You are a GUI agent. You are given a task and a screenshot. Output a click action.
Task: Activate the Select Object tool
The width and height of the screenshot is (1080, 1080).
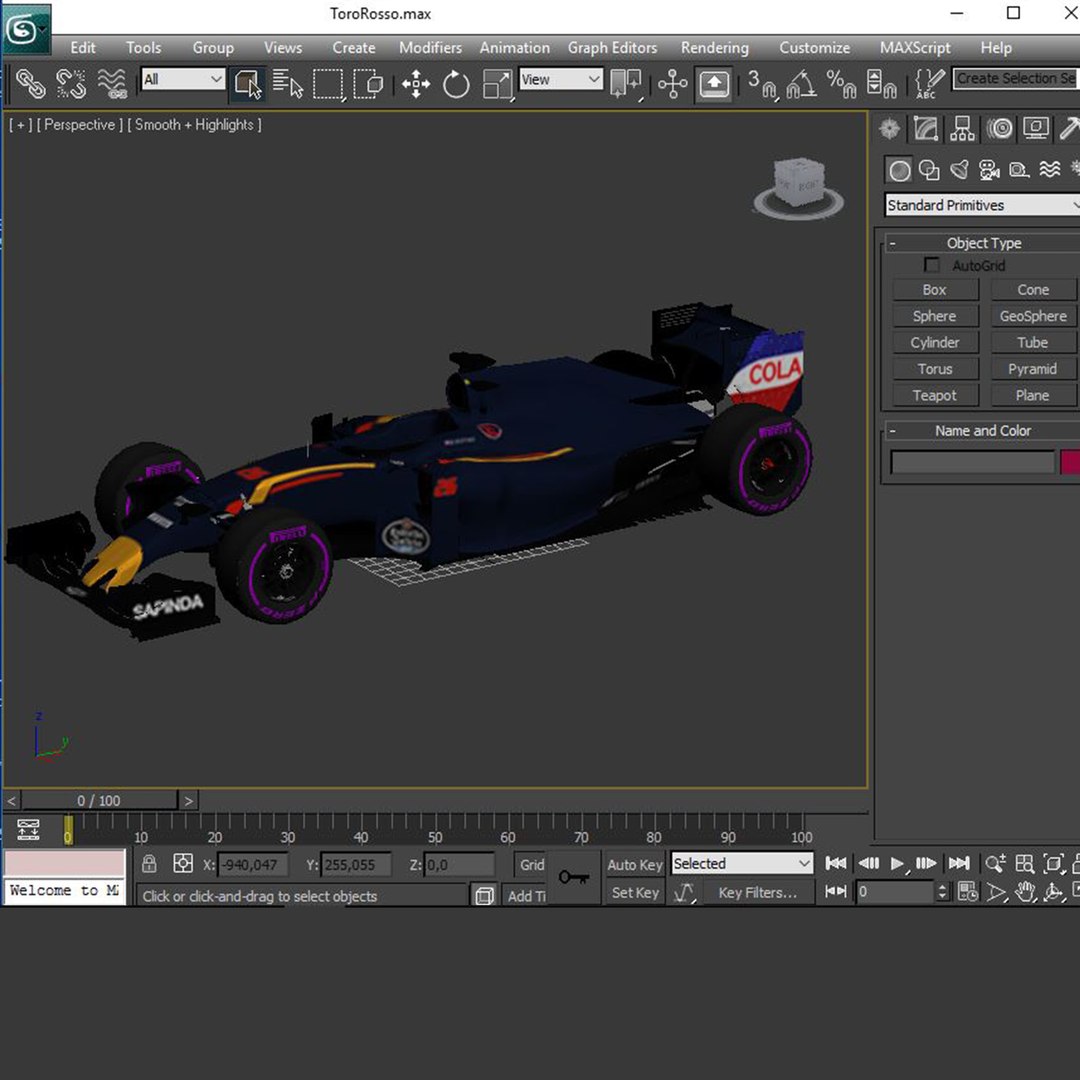point(248,83)
